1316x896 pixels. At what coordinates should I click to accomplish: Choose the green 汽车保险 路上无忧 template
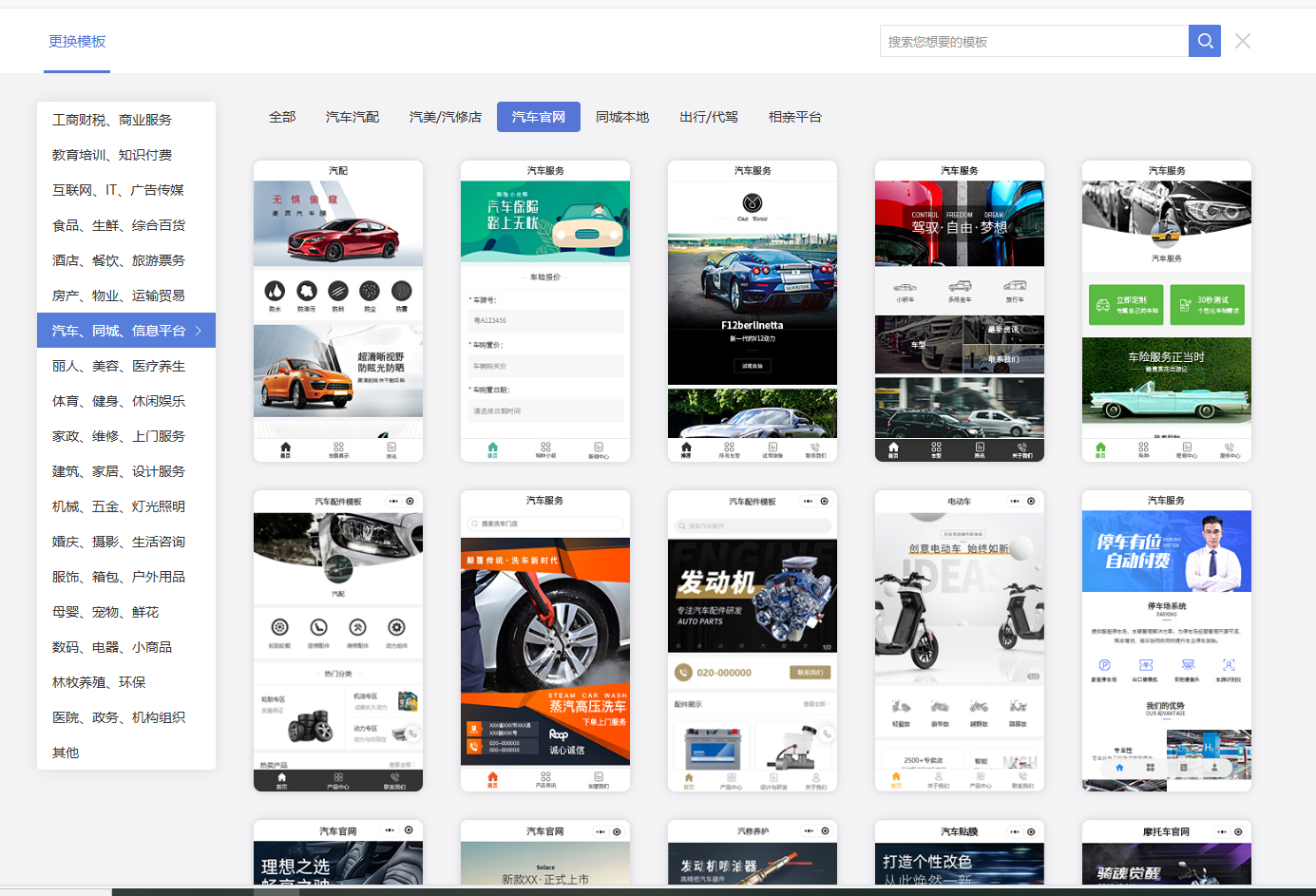click(545, 312)
